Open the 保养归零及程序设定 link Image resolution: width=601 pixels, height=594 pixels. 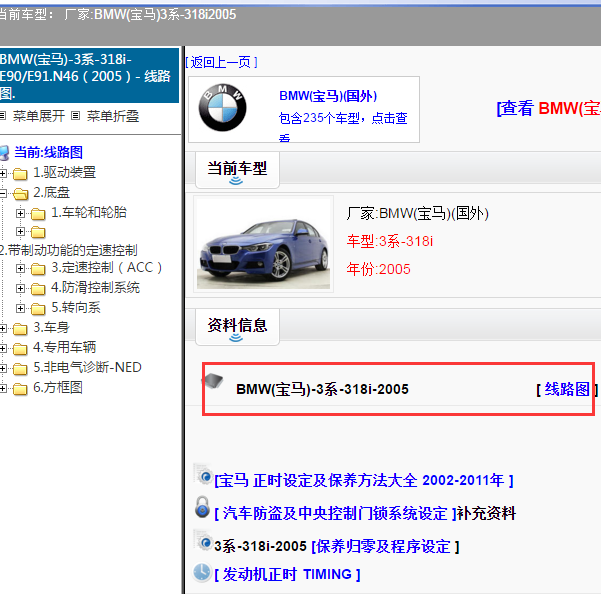click(x=385, y=547)
